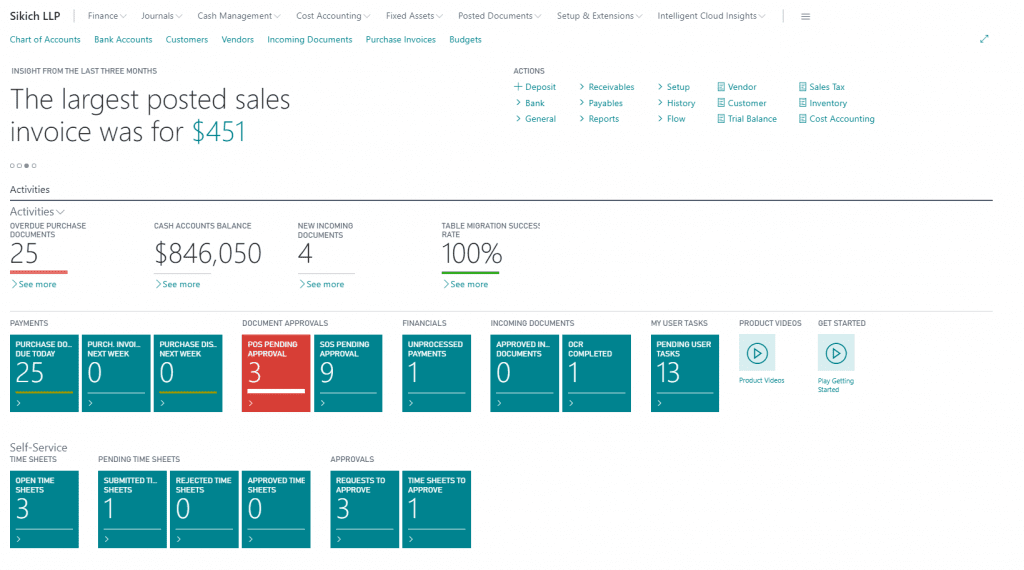Expand the Posted Documents dropdown menu
This screenshot has width=1024, height=570.
pyautogui.click(x=500, y=16)
